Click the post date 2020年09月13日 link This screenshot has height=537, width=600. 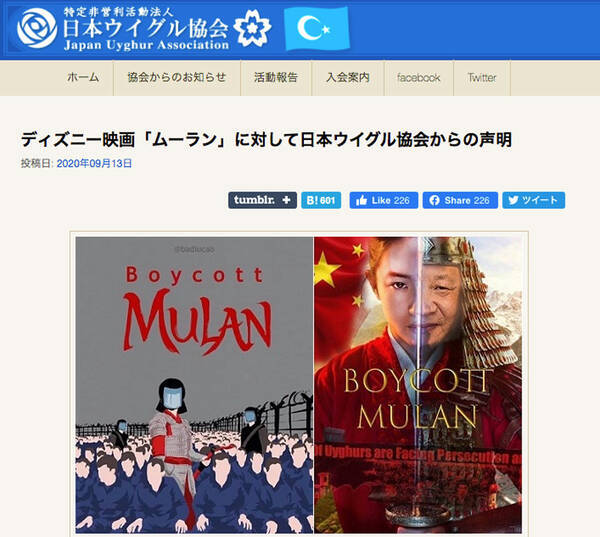tap(94, 163)
